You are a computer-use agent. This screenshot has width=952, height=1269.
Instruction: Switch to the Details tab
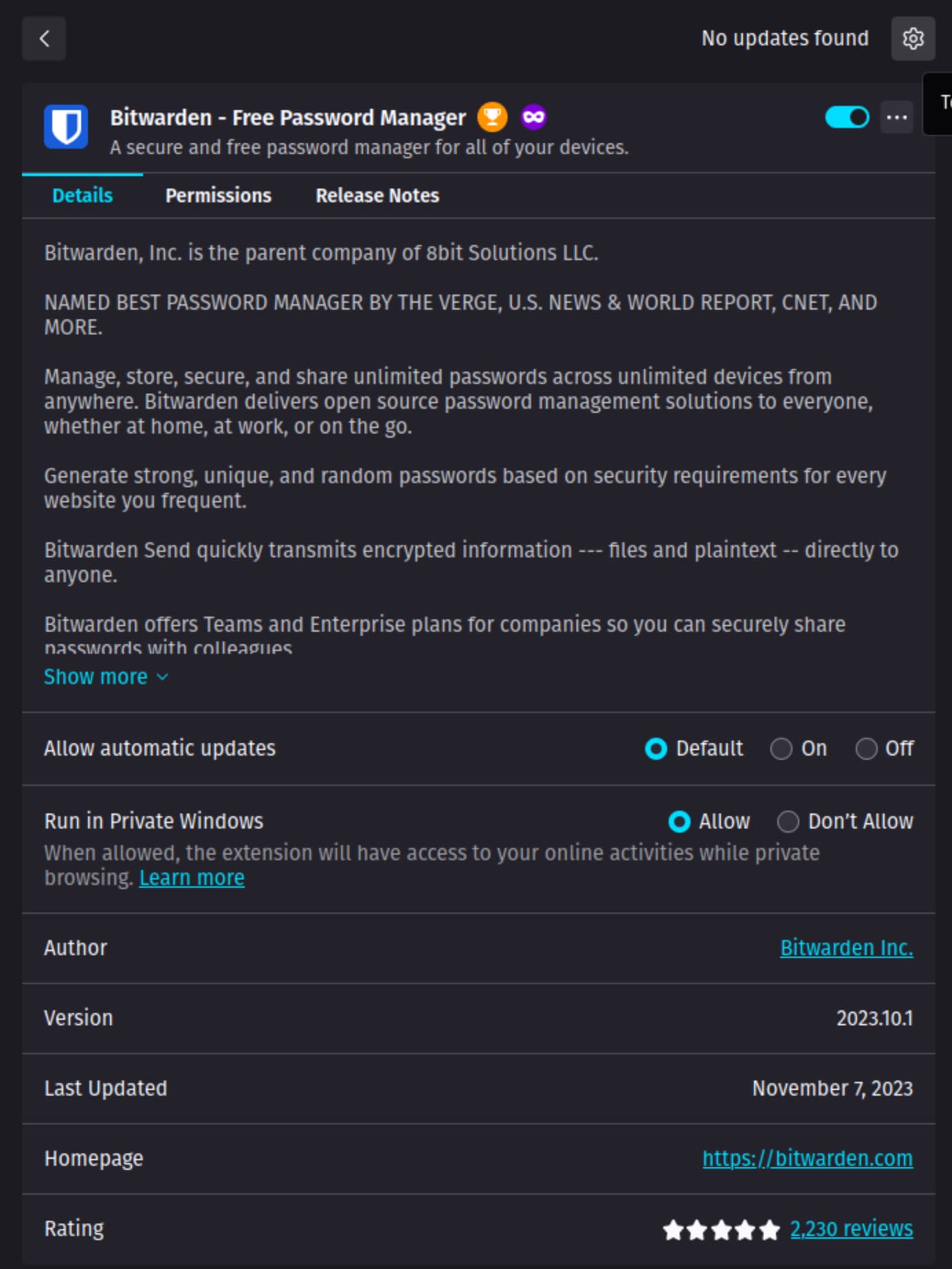pos(83,195)
